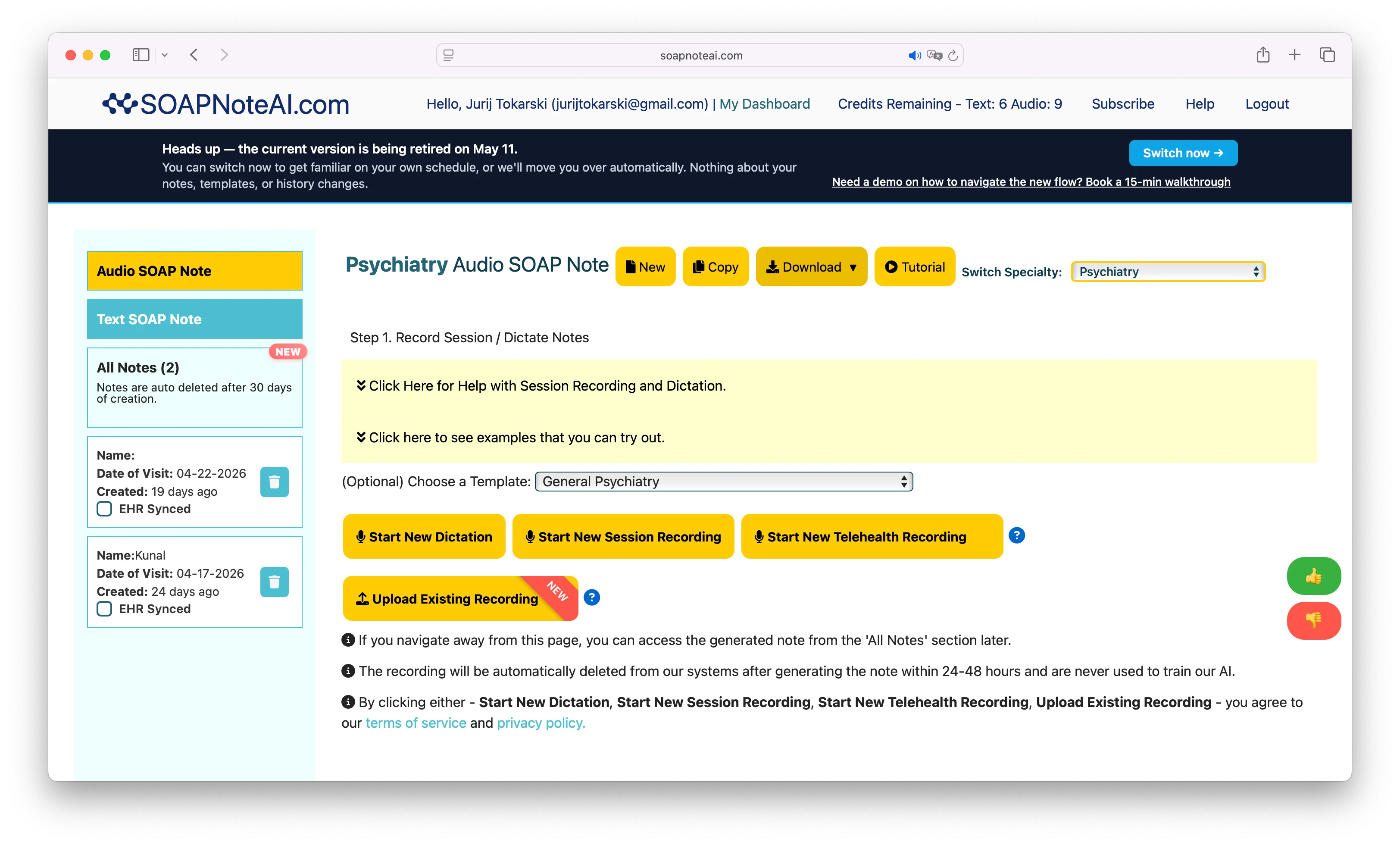Click the soapnoteai.com address bar

[x=700, y=55]
